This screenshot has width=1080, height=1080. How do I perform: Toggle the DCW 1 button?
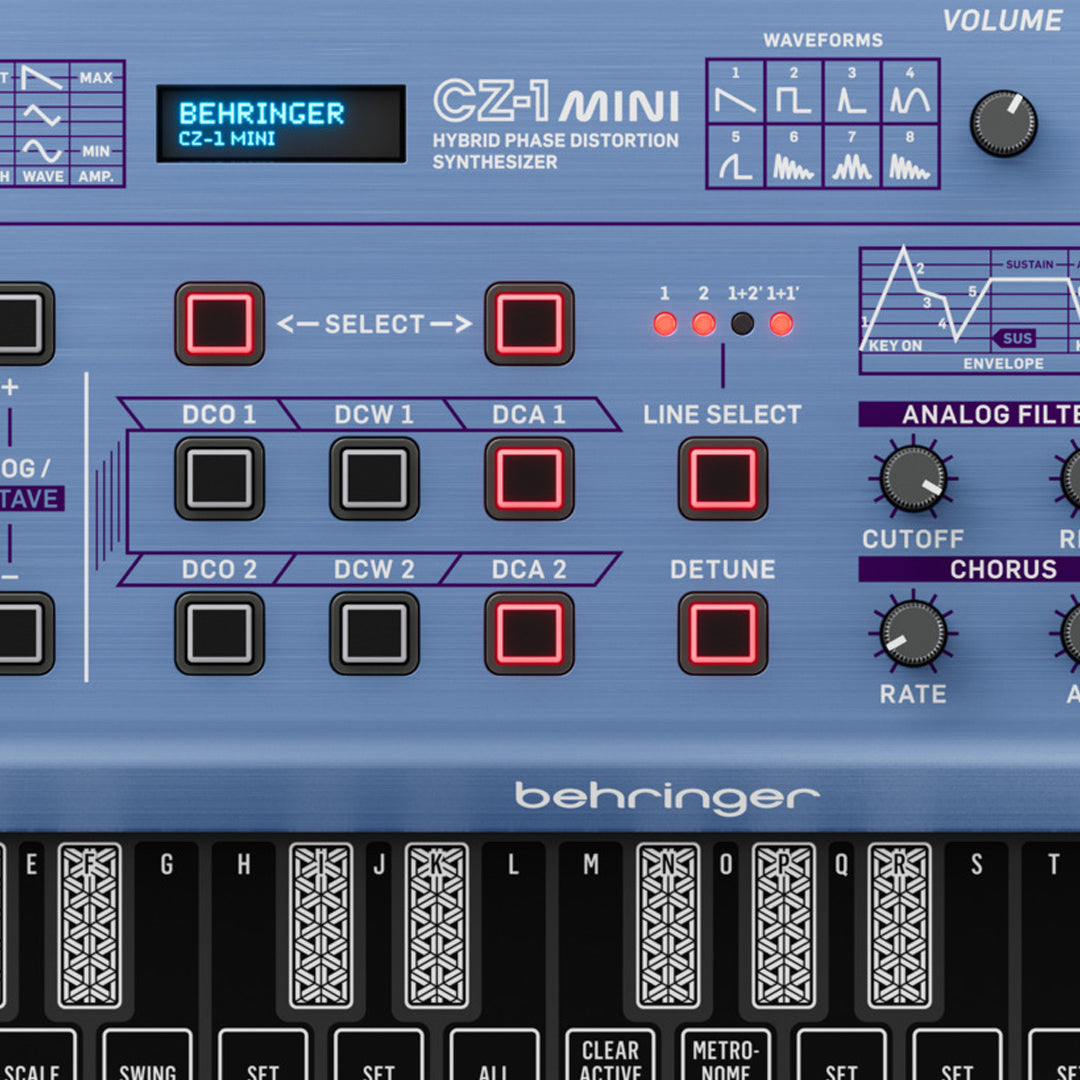[x=374, y=478]
